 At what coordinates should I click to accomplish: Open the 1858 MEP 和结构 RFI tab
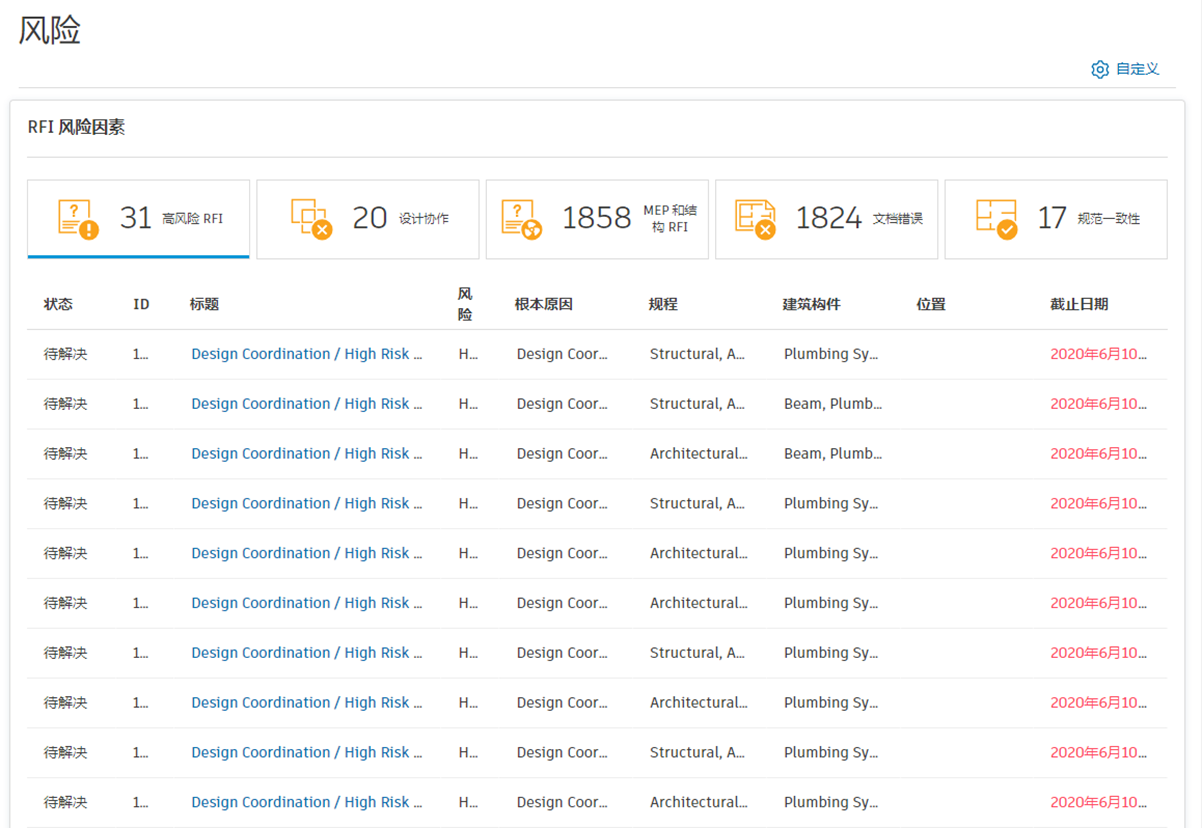pyautogui.click(x=597, y=219)
